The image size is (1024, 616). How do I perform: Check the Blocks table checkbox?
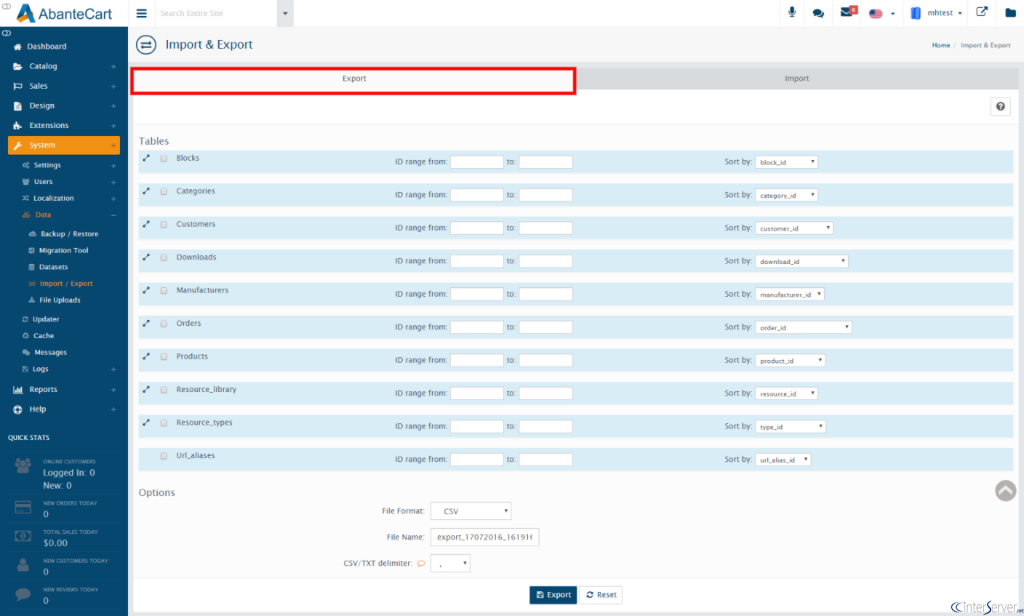tap(164, 159)
